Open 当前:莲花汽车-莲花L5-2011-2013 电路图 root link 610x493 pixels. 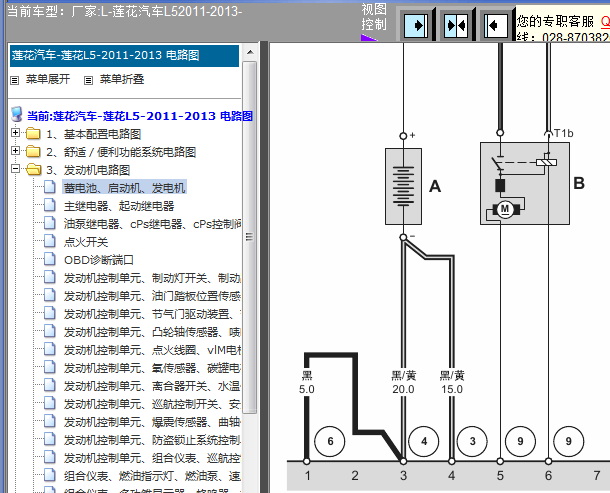coord(140,116)
